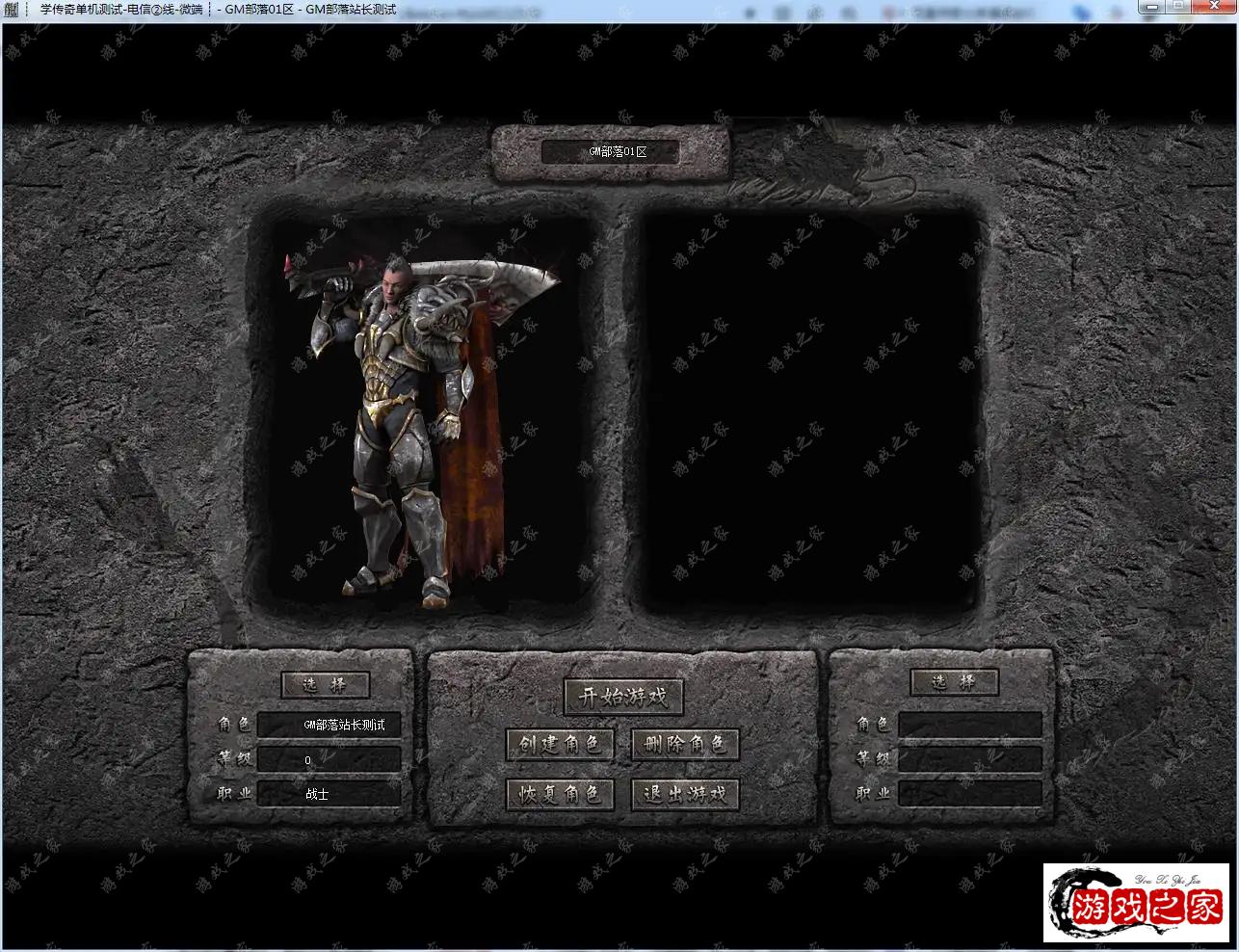
Task: Click the 开始游戏 start game button
Action: click(x=623, y=697)
